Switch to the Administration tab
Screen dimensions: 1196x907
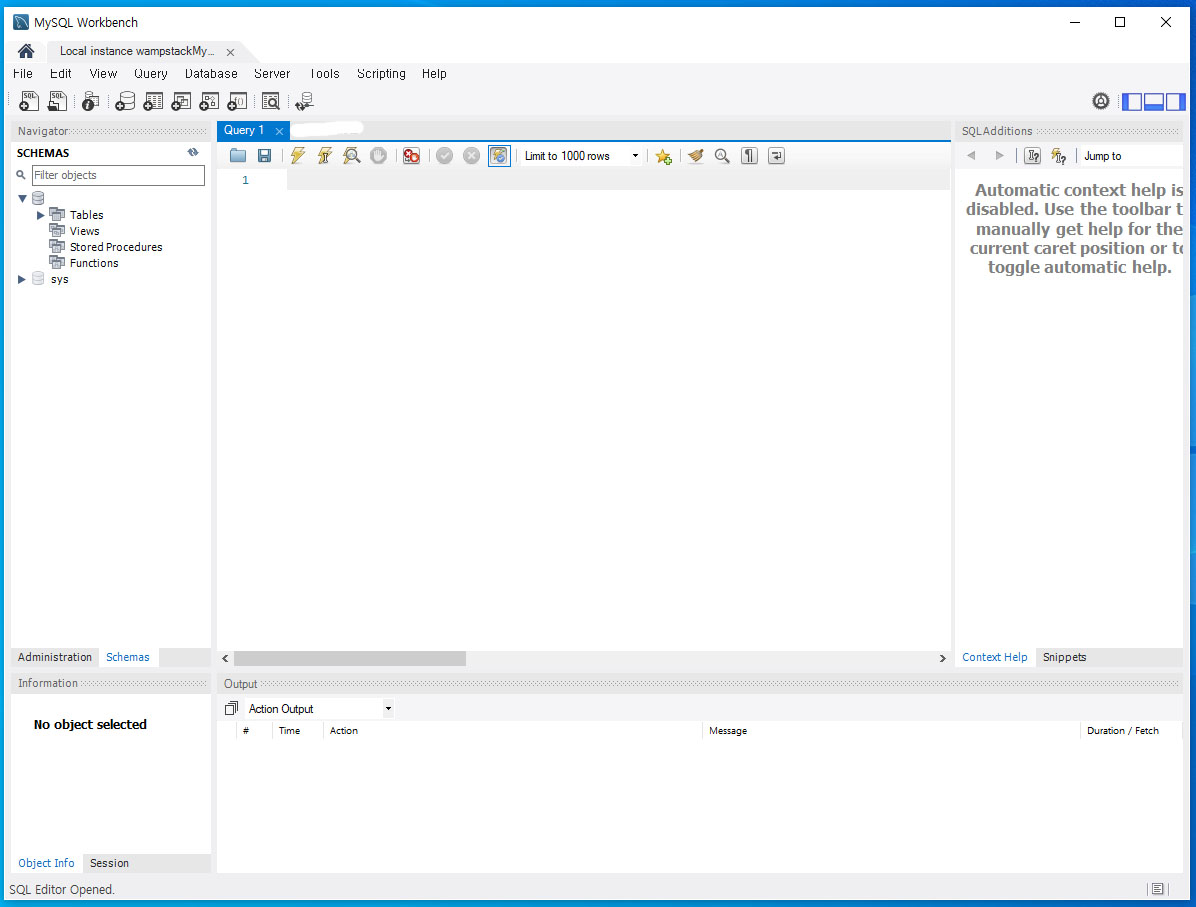55,657
